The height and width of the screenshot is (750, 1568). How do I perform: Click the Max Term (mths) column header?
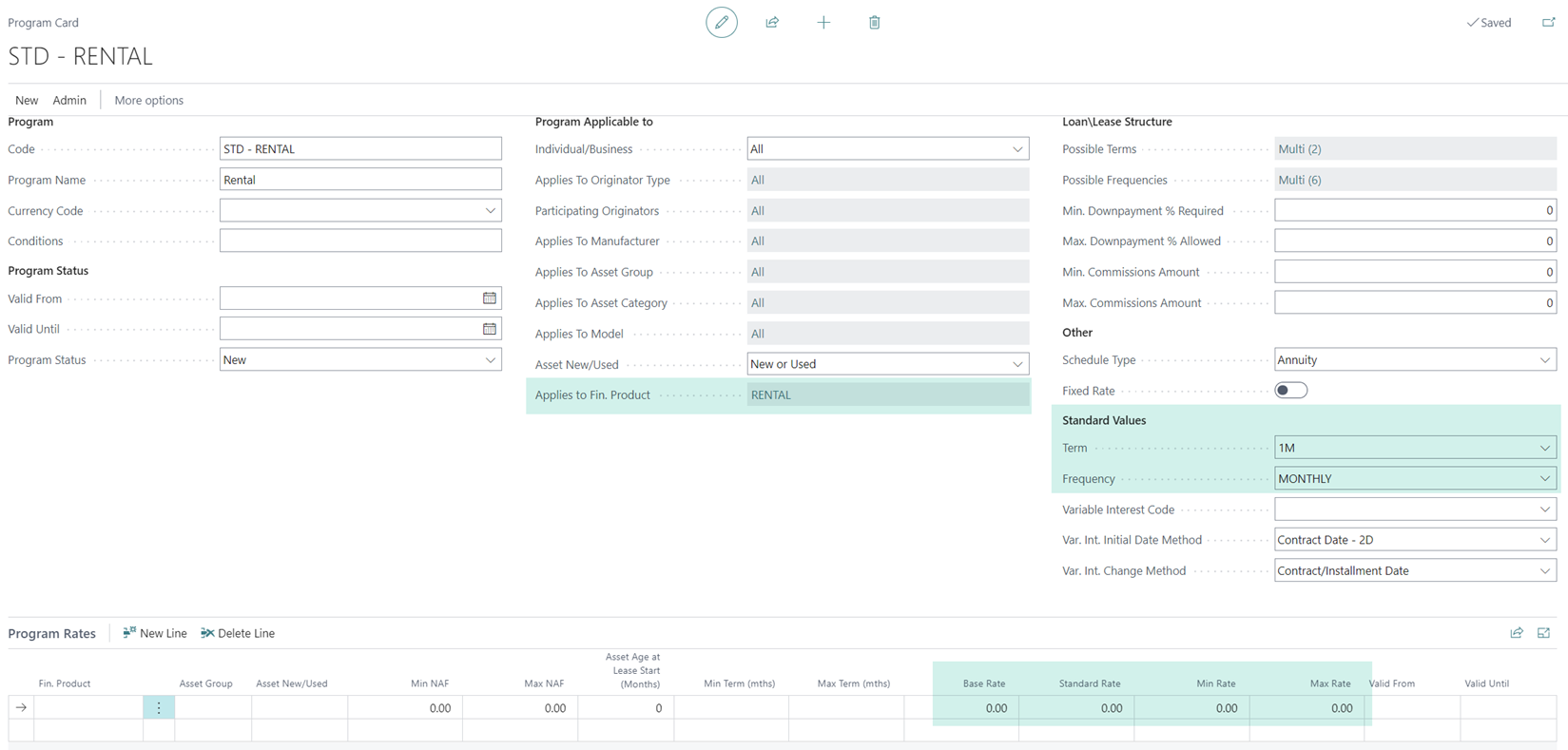click(x=854, y=683)
